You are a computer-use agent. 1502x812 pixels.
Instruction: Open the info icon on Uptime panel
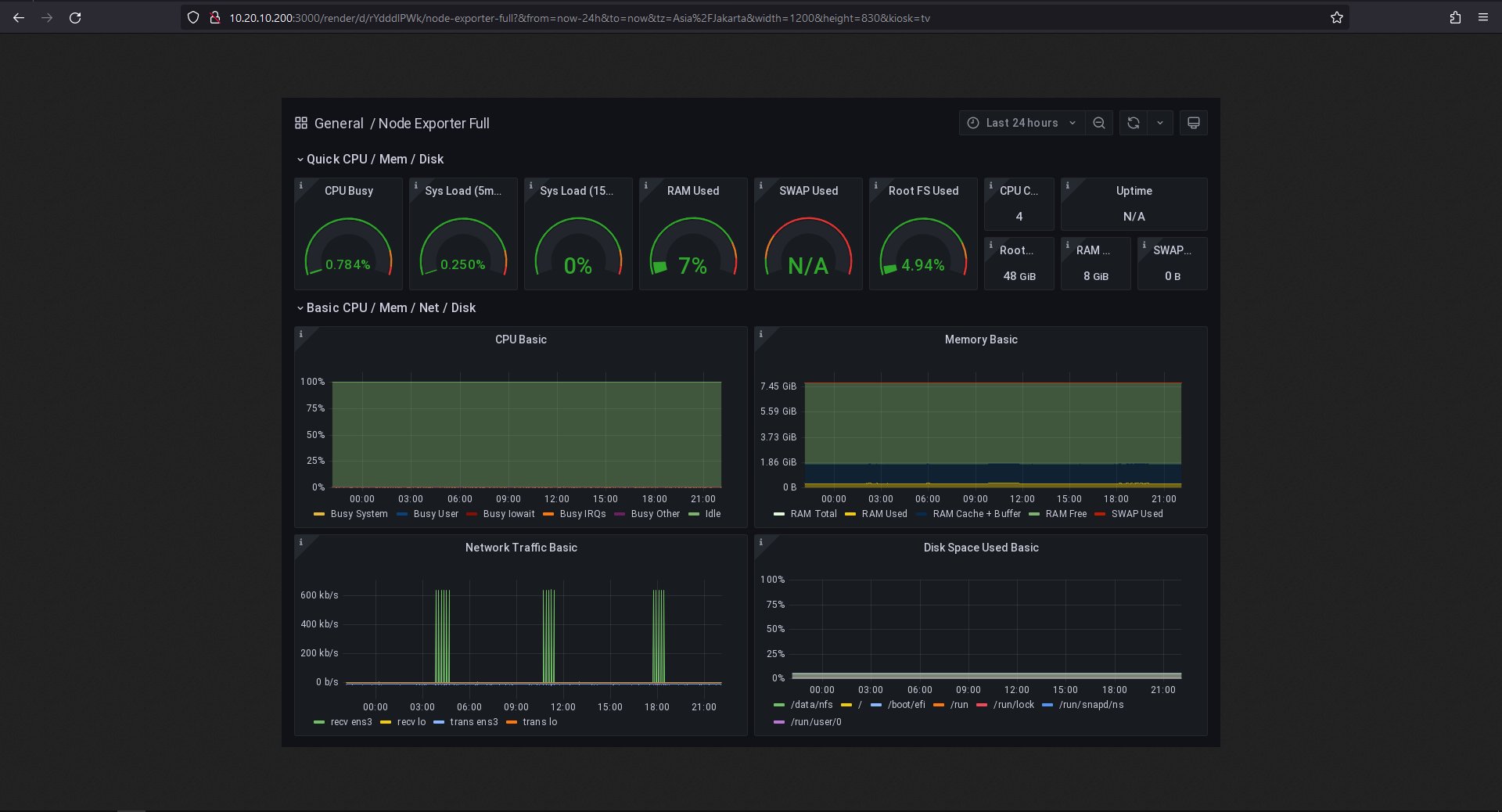(1068, 185)
